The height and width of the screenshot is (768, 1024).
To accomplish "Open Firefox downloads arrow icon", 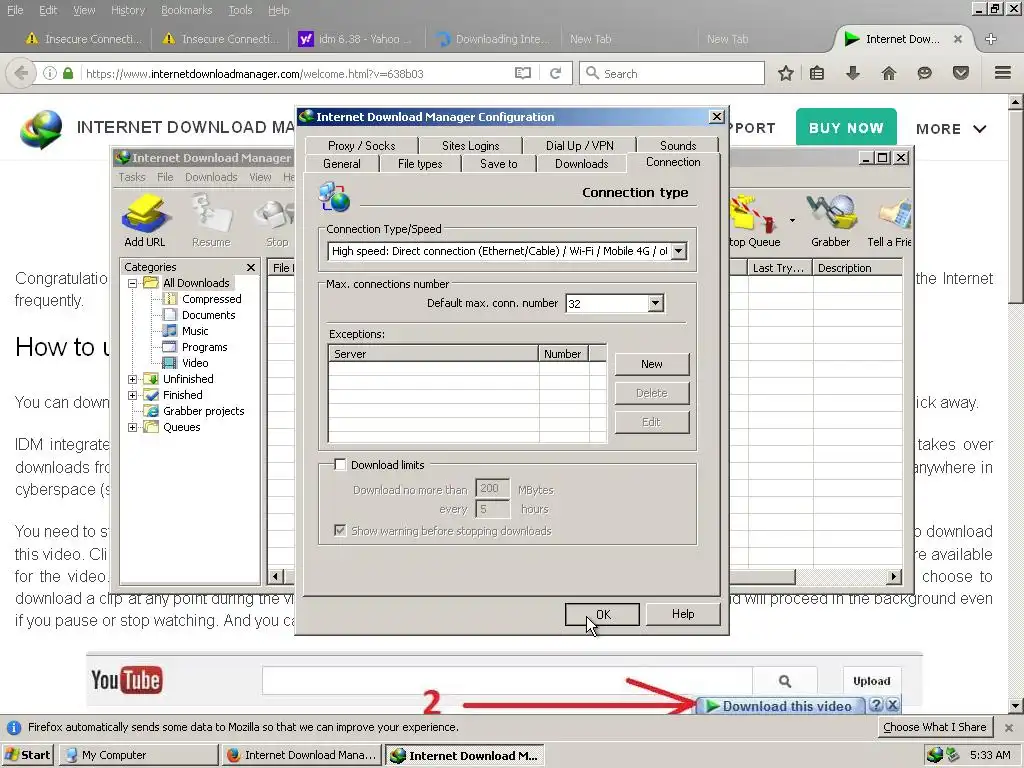I will pos(852,73).
